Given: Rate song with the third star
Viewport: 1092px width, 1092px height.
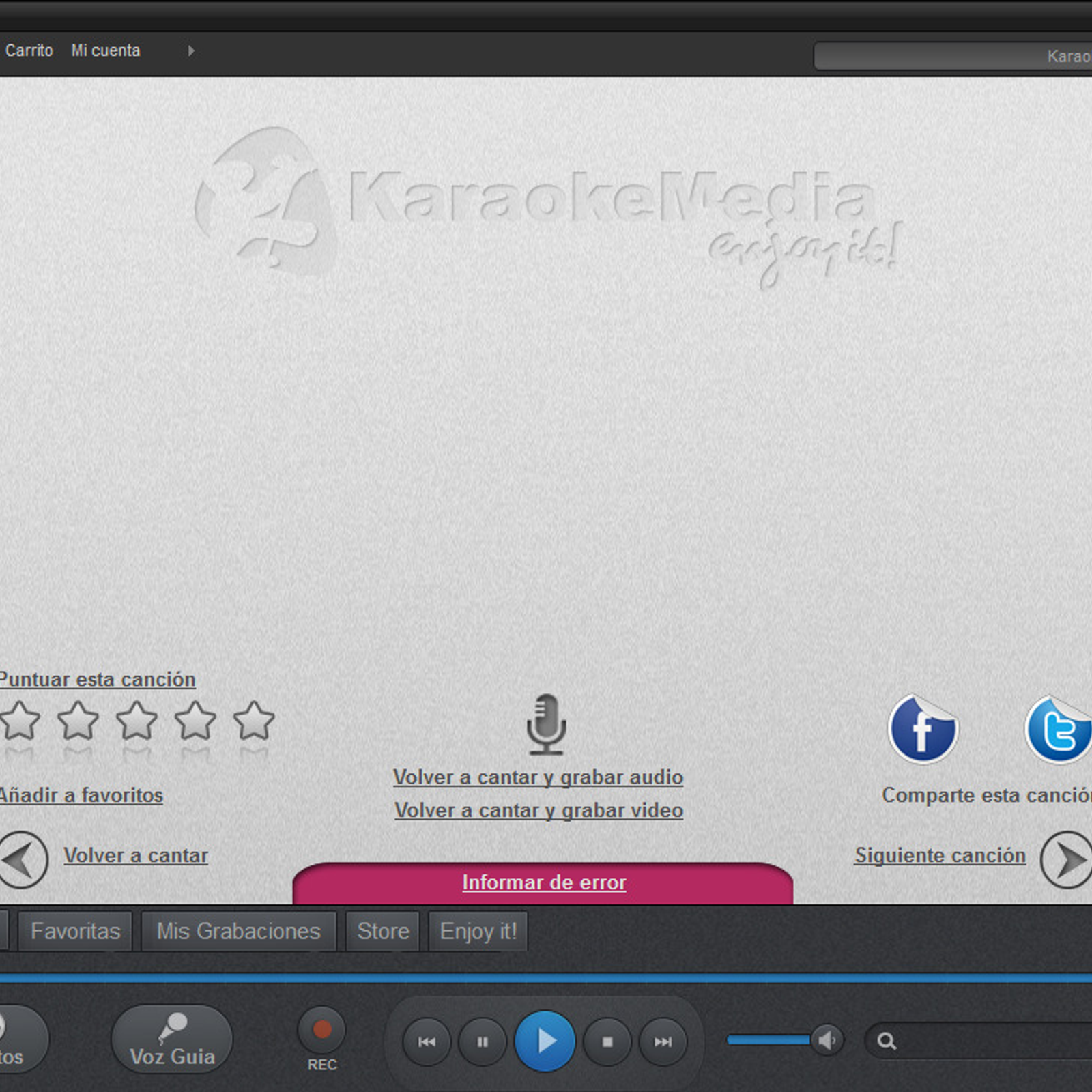Looking at the screenshot, I should click(136, 721).
